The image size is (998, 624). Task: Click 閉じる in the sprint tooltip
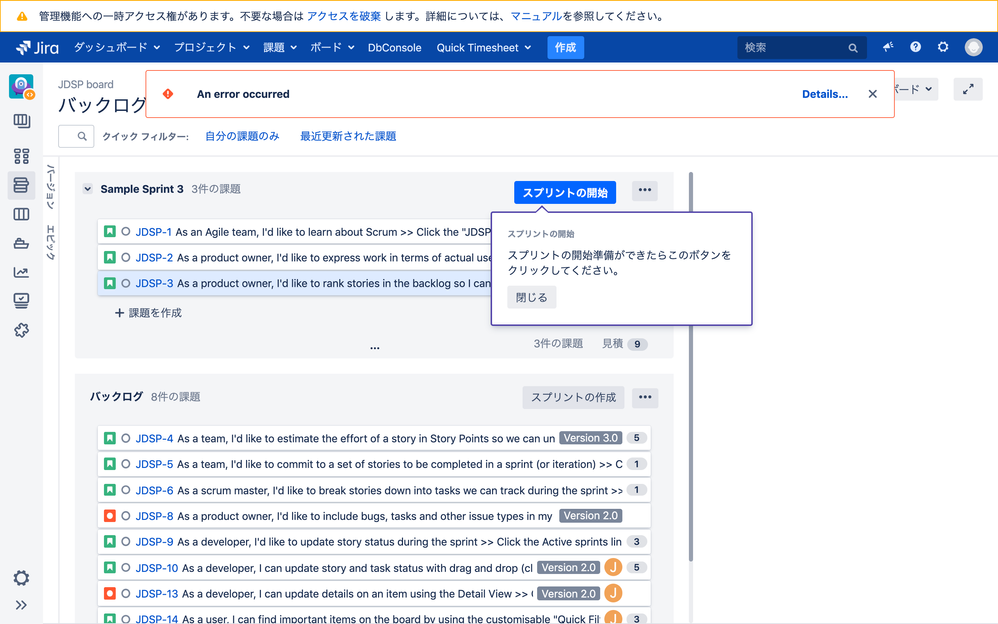pyautogui.click(x=531, y=297)
